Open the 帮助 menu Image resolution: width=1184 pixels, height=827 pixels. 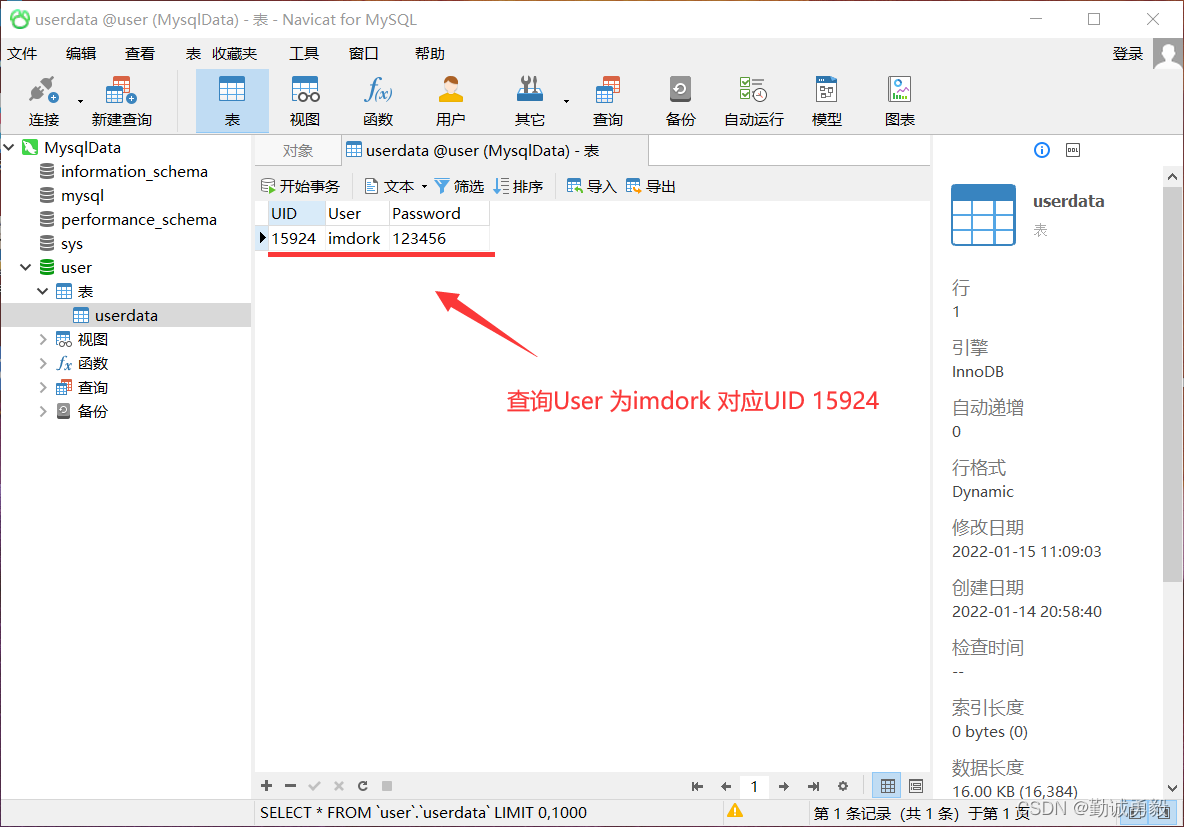pos(430,54)
